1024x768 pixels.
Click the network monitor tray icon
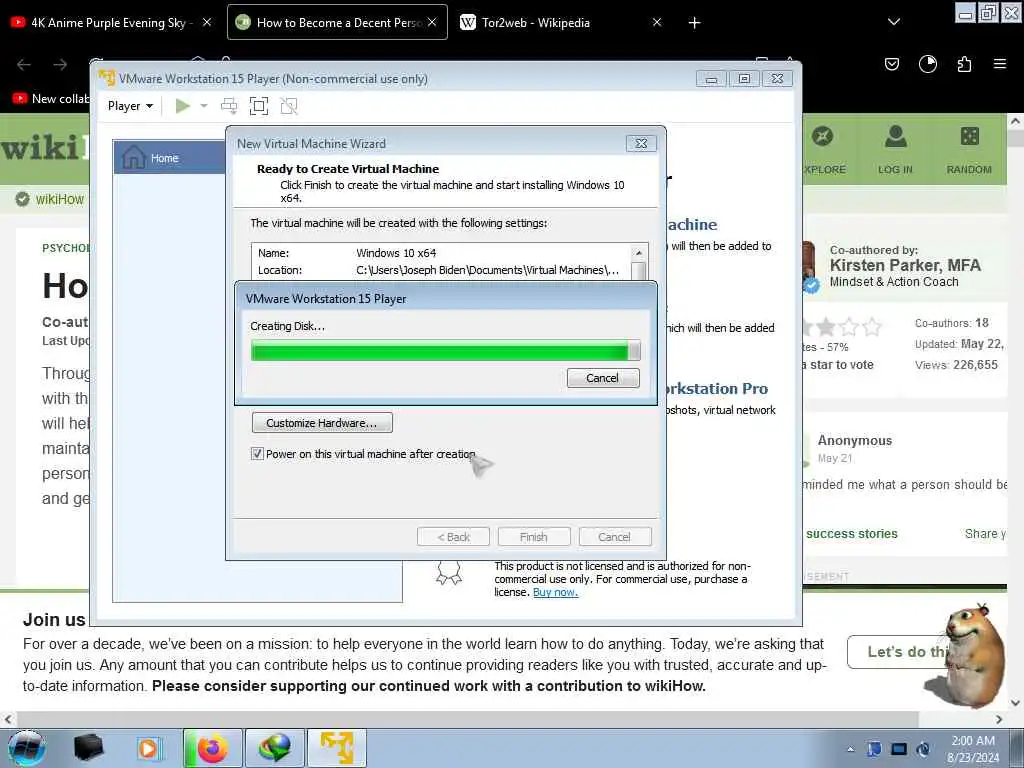[899, 749]
